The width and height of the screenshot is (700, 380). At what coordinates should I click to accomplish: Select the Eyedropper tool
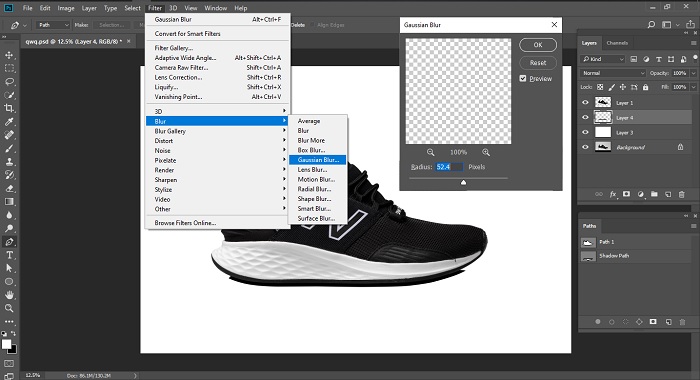pos(9,121)
